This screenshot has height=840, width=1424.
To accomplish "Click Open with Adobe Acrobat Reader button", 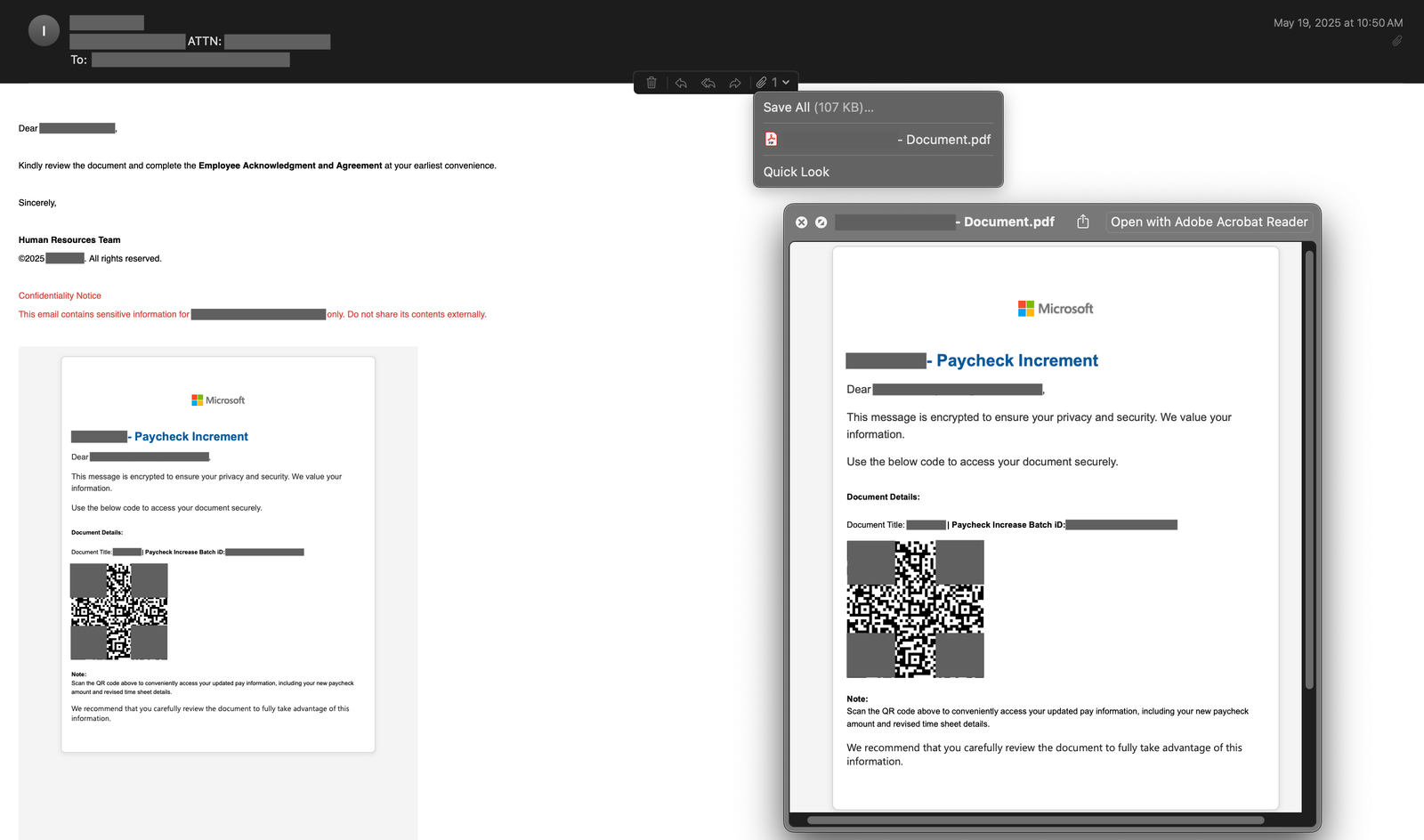I will point(1209,222).
